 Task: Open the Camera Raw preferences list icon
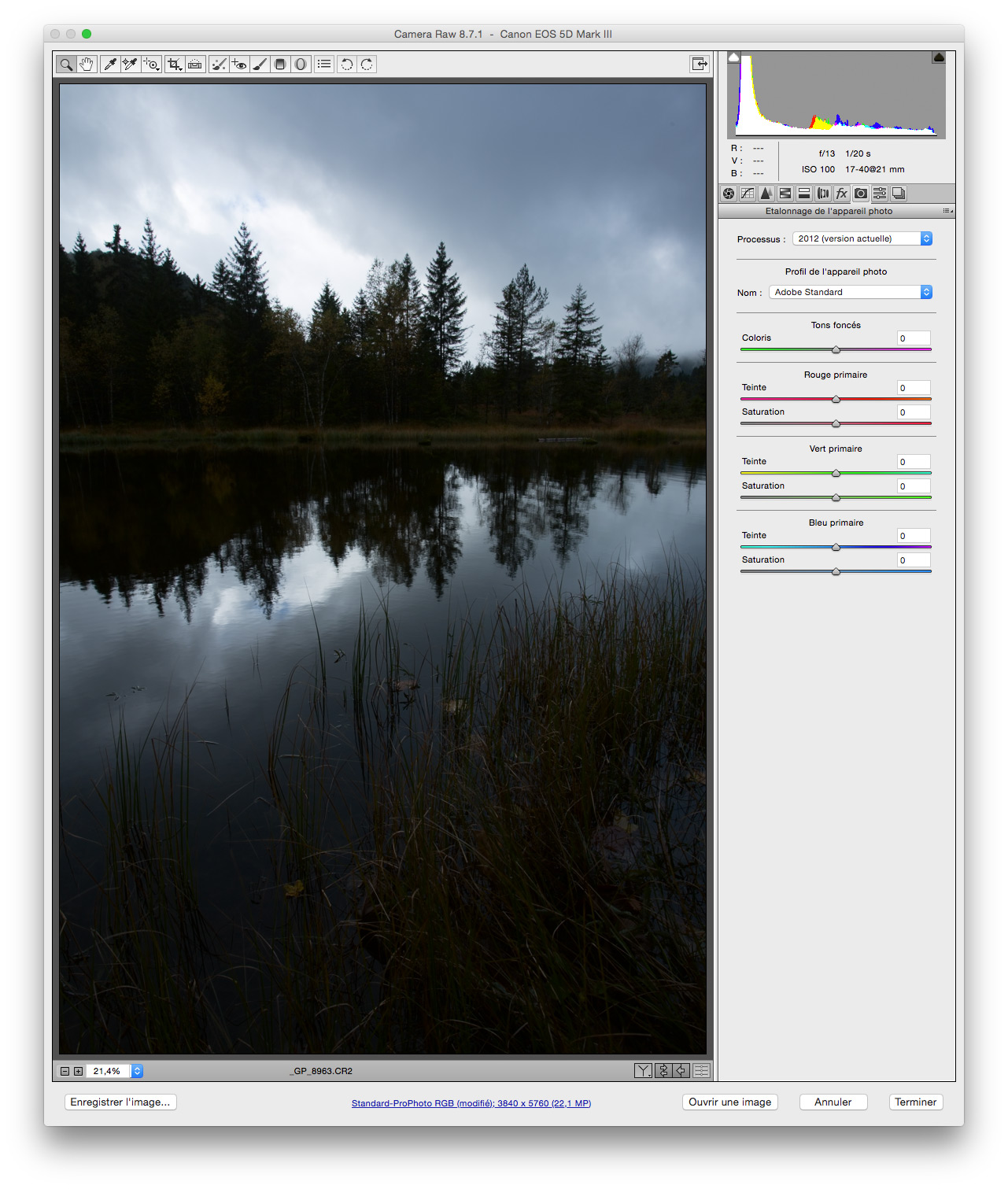click(x=324, y=65)
